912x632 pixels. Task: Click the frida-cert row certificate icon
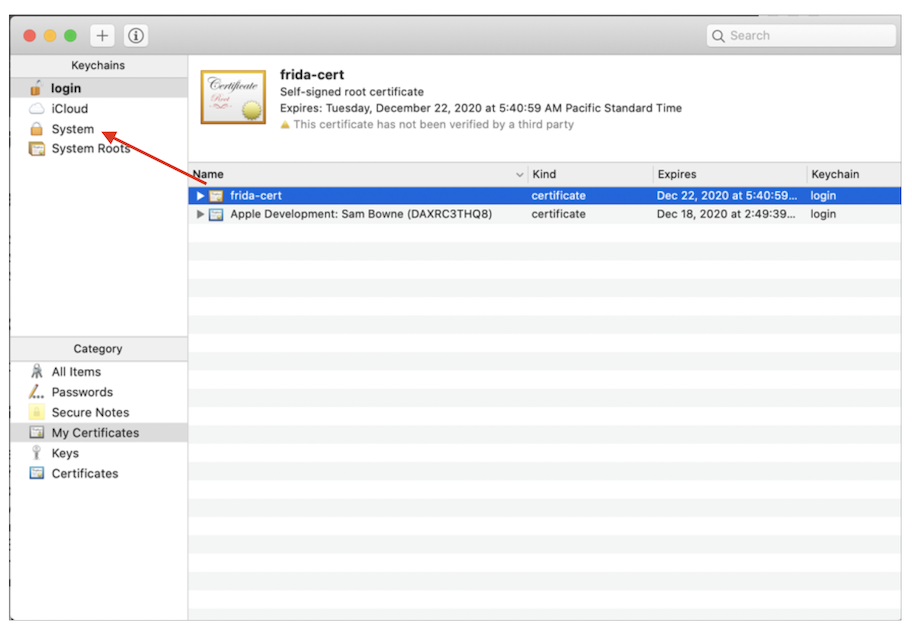(216, 195)
